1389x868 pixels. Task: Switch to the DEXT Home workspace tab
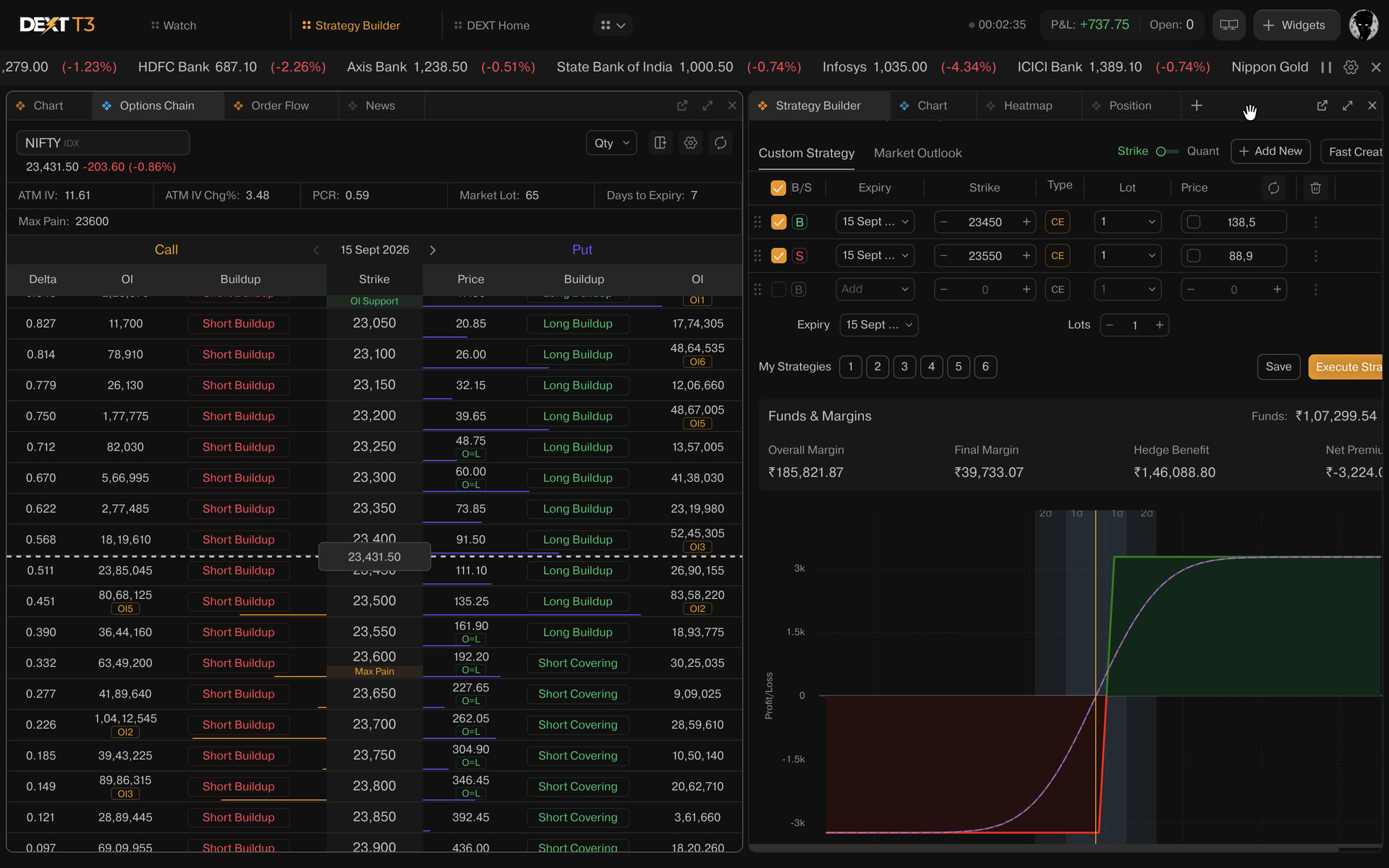(492, 25)
